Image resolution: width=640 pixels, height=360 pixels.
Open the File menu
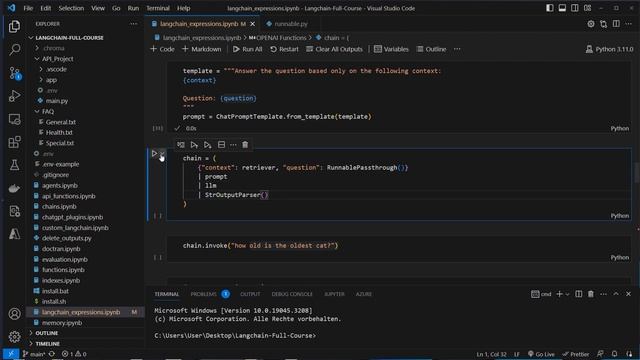(28, 8)
